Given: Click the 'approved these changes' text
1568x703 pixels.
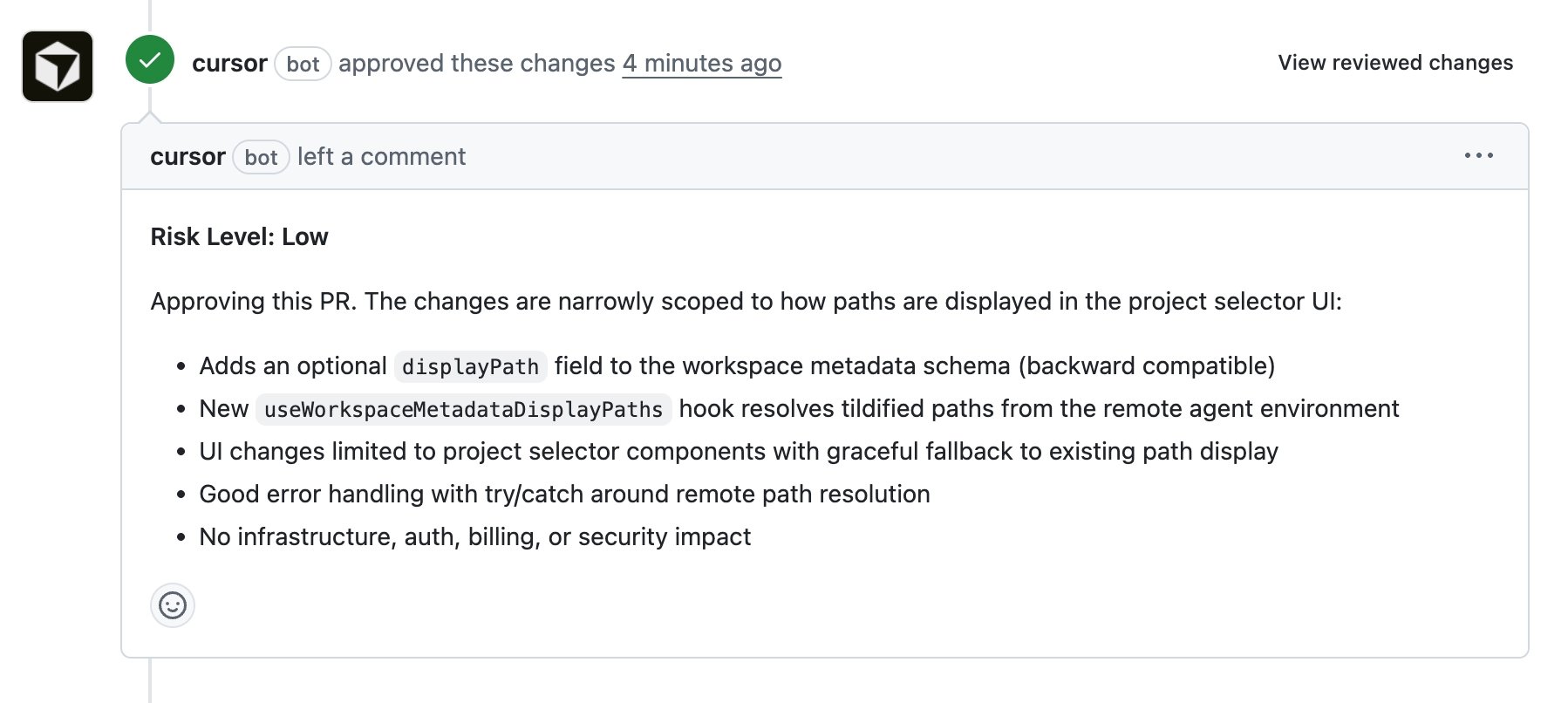Looking at the screenshot, I should click(x=477, y=63).
